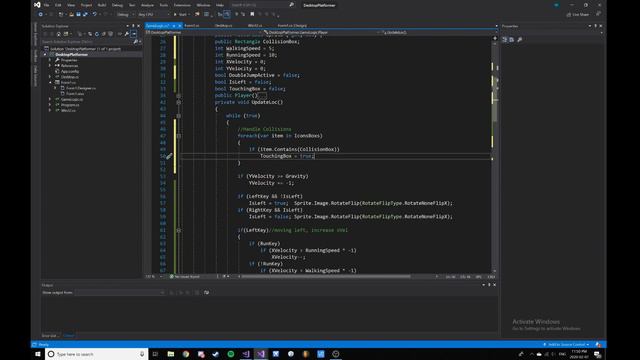640x360 pixels.
Task: Click the Windows Start button
Action: click(38, 354)
